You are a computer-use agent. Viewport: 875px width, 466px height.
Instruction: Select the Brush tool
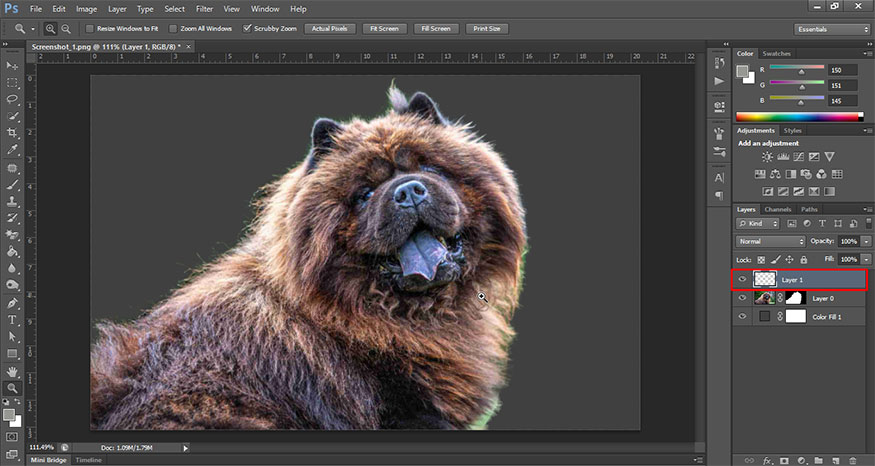[12, 185]
